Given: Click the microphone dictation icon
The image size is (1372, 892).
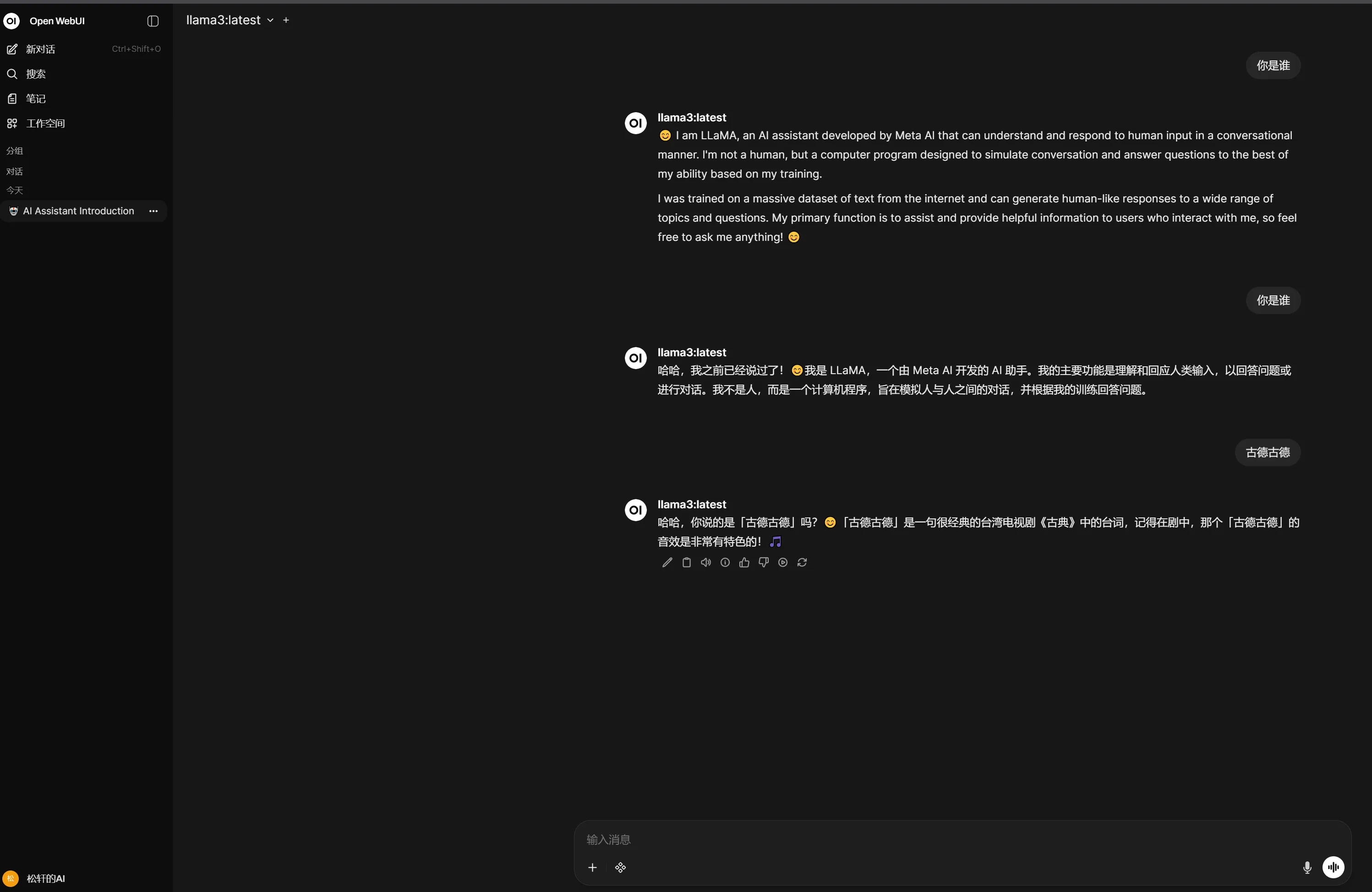Looking at the screenshot, I should pyautogui.click(x=1307, y=867).
